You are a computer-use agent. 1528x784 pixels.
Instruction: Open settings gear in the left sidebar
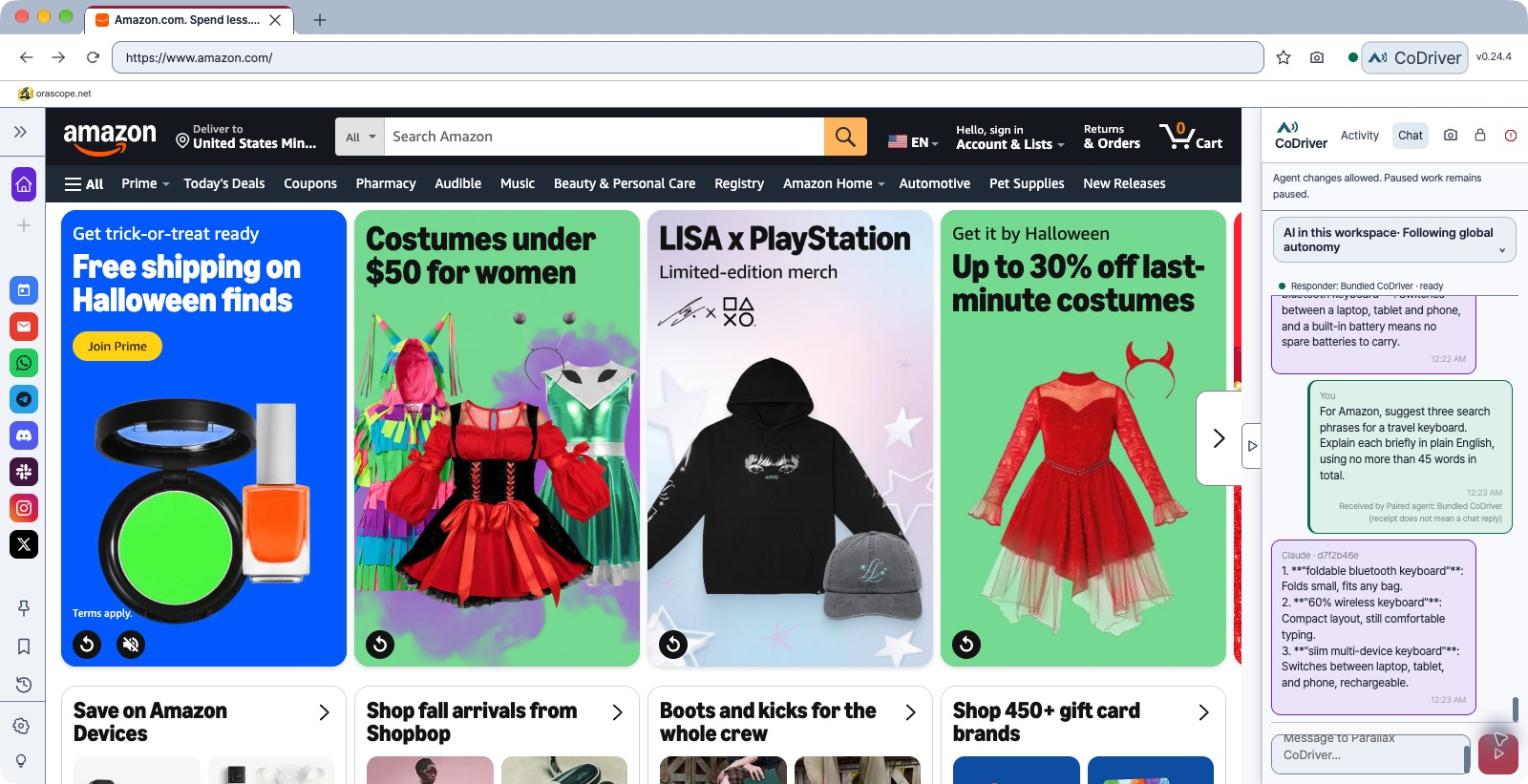point(21,727)
